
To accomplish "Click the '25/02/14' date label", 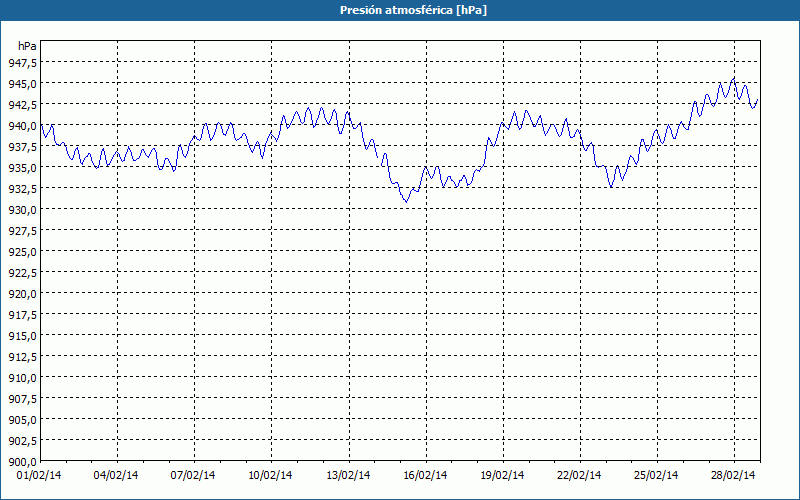I will (656, 475).
